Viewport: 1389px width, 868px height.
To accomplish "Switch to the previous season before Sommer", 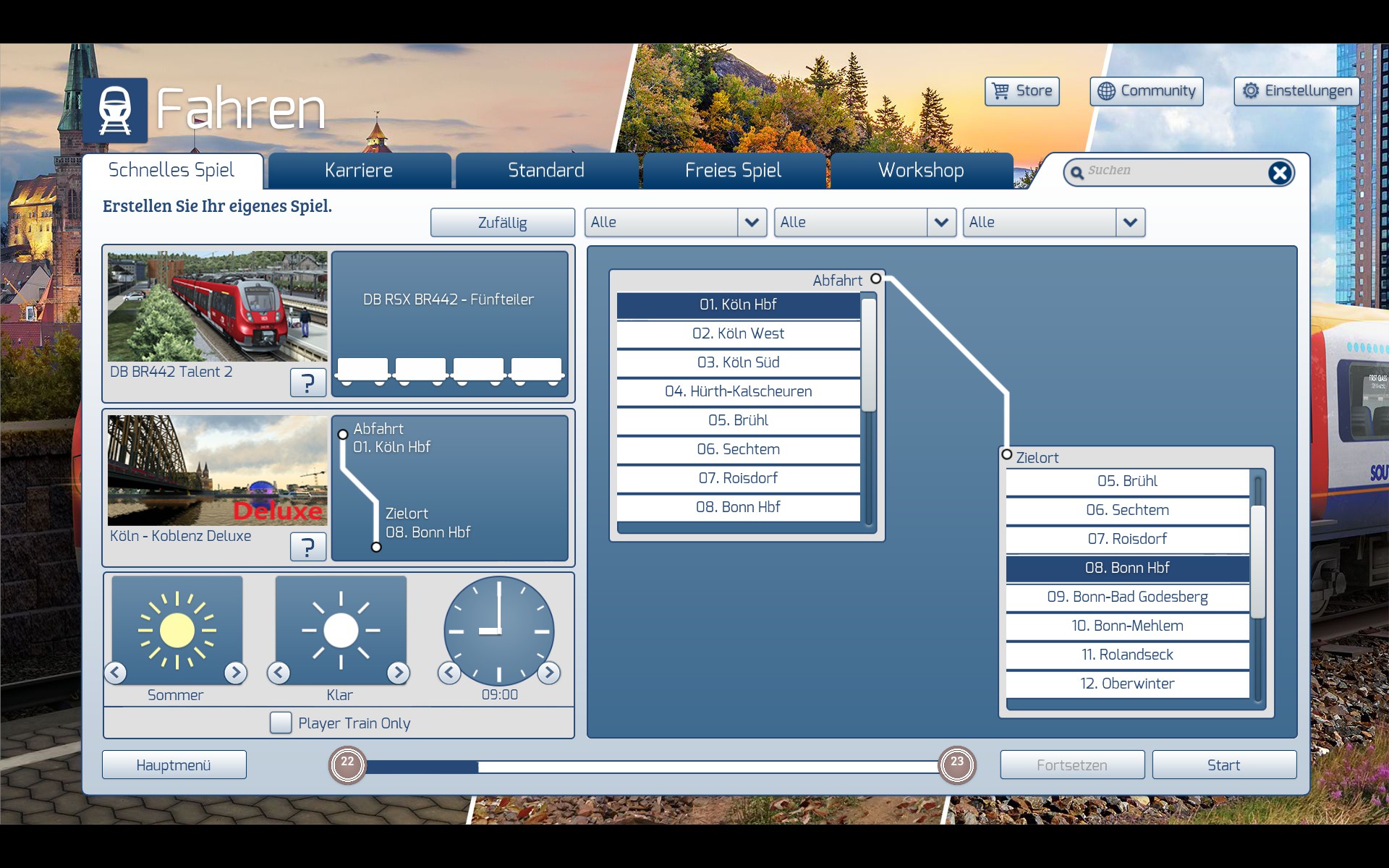I will (116, 673).
